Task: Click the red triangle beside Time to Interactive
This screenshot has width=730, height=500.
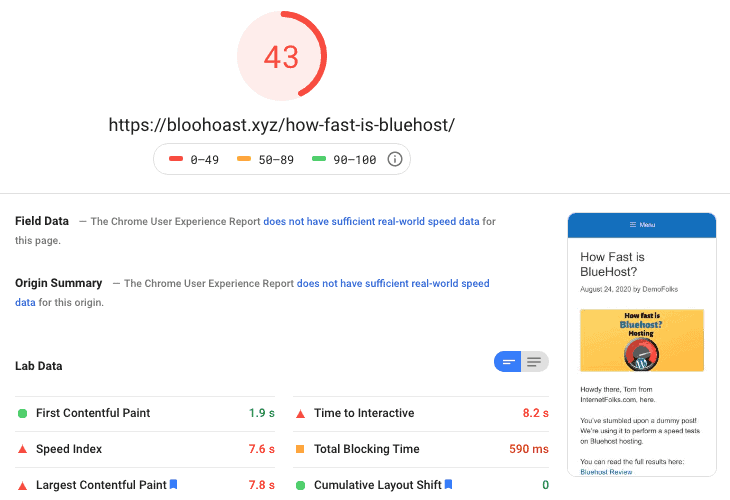Action: (300, 413)
